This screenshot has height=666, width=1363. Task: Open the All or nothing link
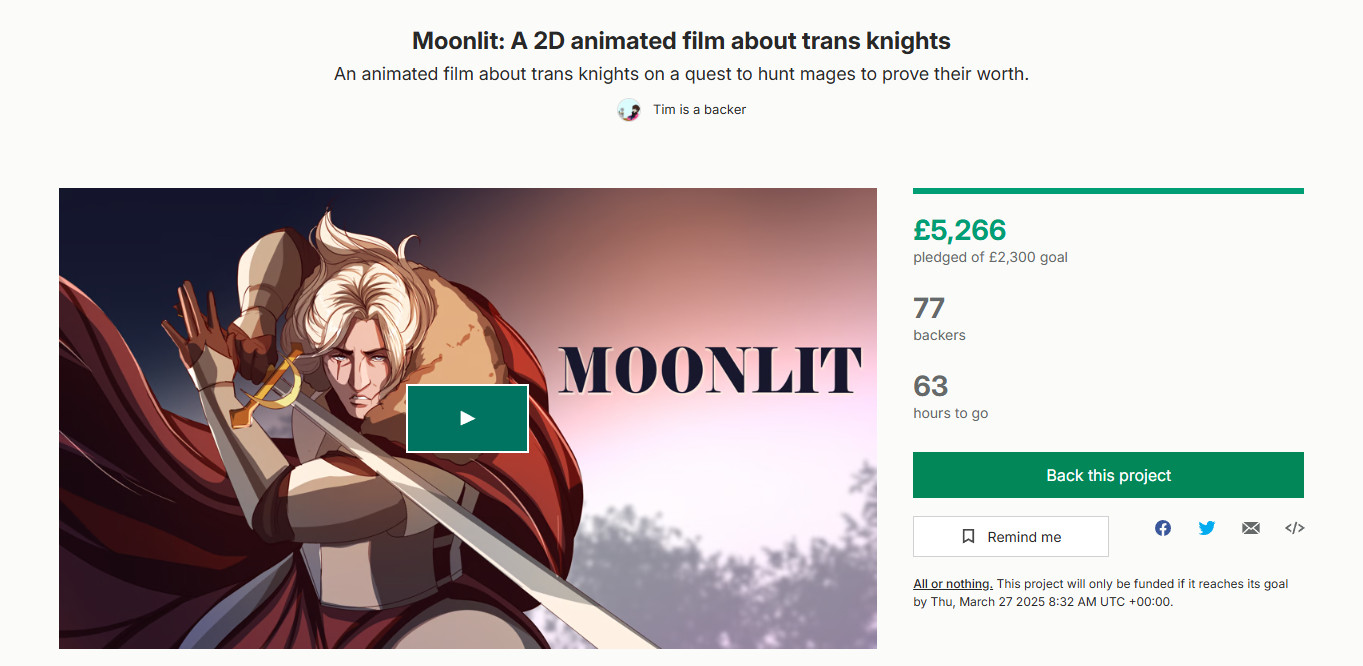(x=953, y=584)
